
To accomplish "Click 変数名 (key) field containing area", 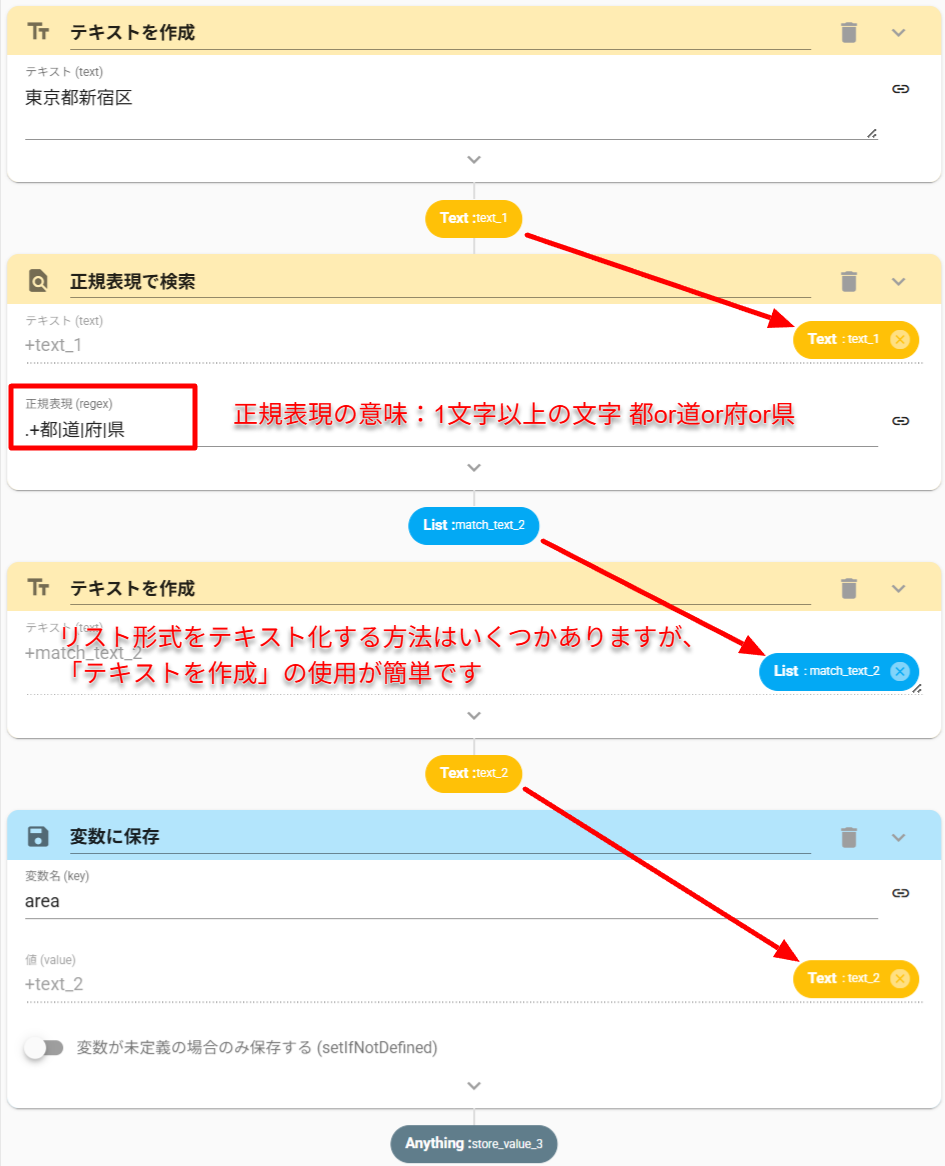I will click(450, 901).
